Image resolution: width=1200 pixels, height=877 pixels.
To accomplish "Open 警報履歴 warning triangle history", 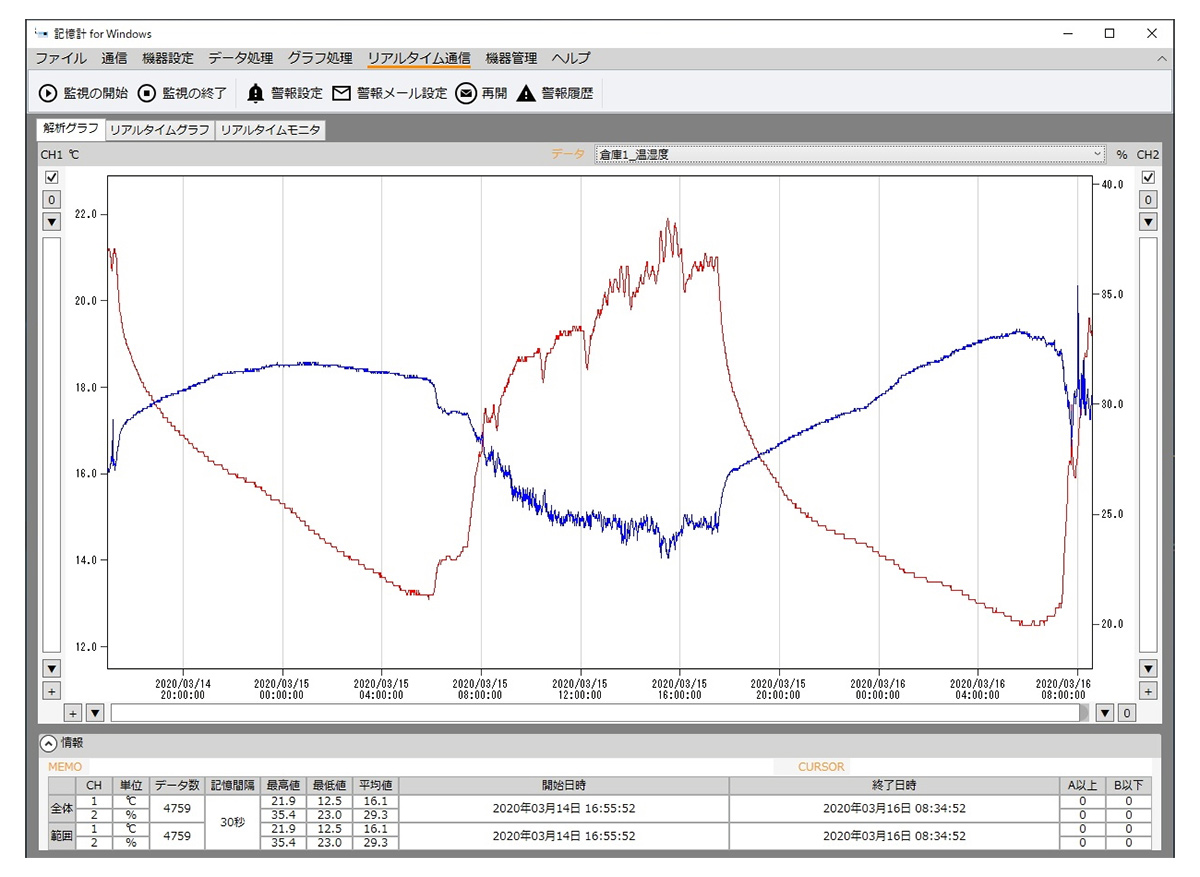I will pos(526,93).
